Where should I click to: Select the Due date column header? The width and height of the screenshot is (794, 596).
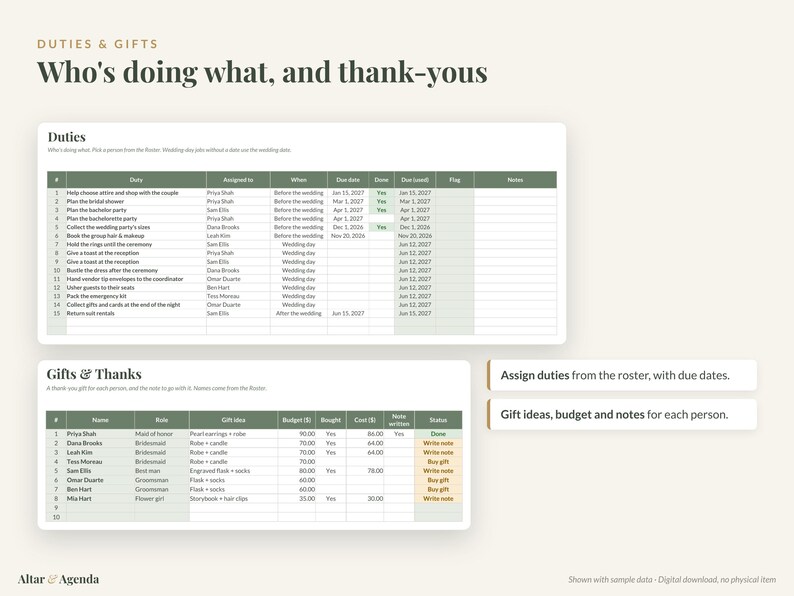tap(348, 180)
